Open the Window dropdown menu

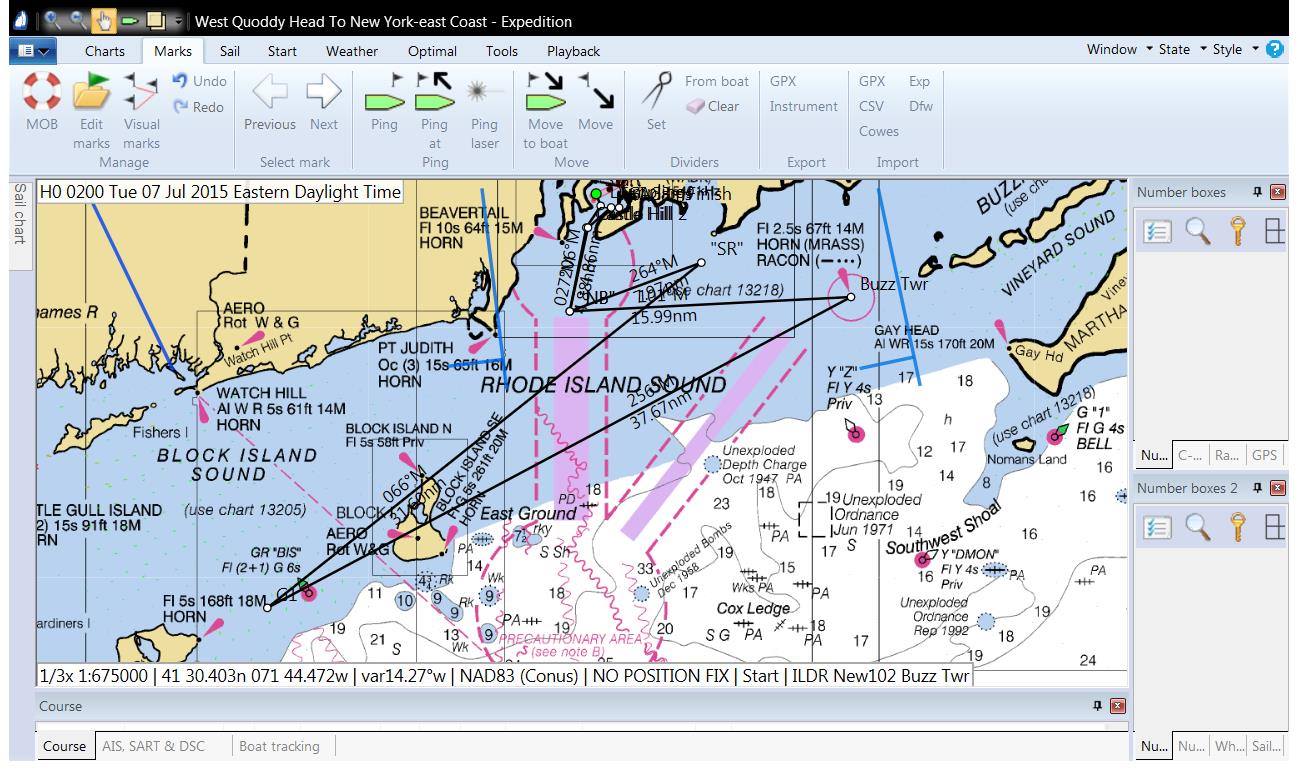click(1119, 49)
